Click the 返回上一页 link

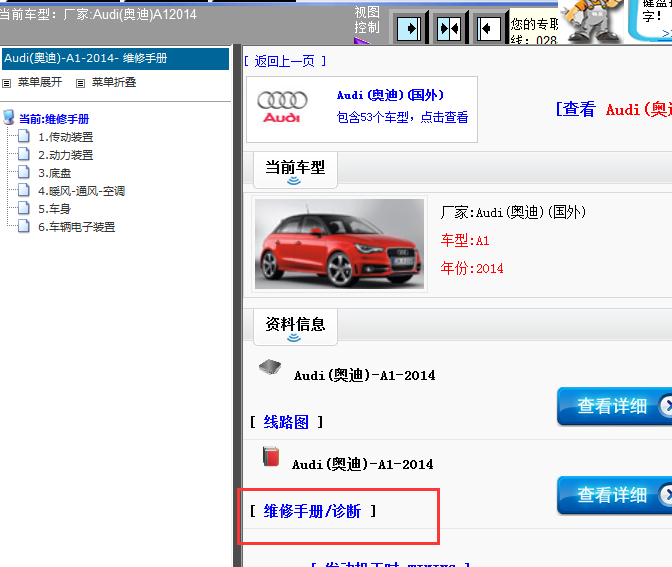click(x=285, y=61)
